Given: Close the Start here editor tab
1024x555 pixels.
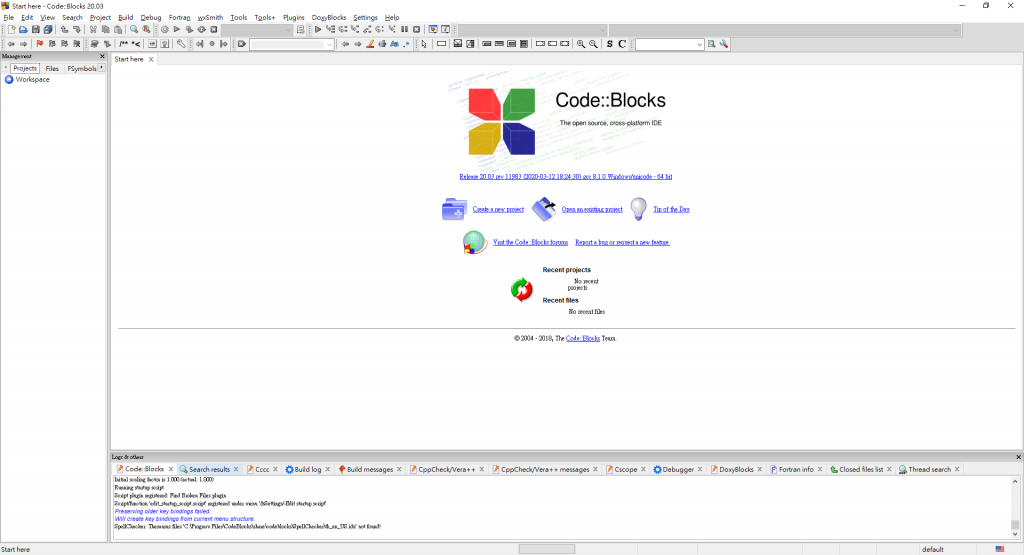Looking at the screenshot, I should 151,59.
